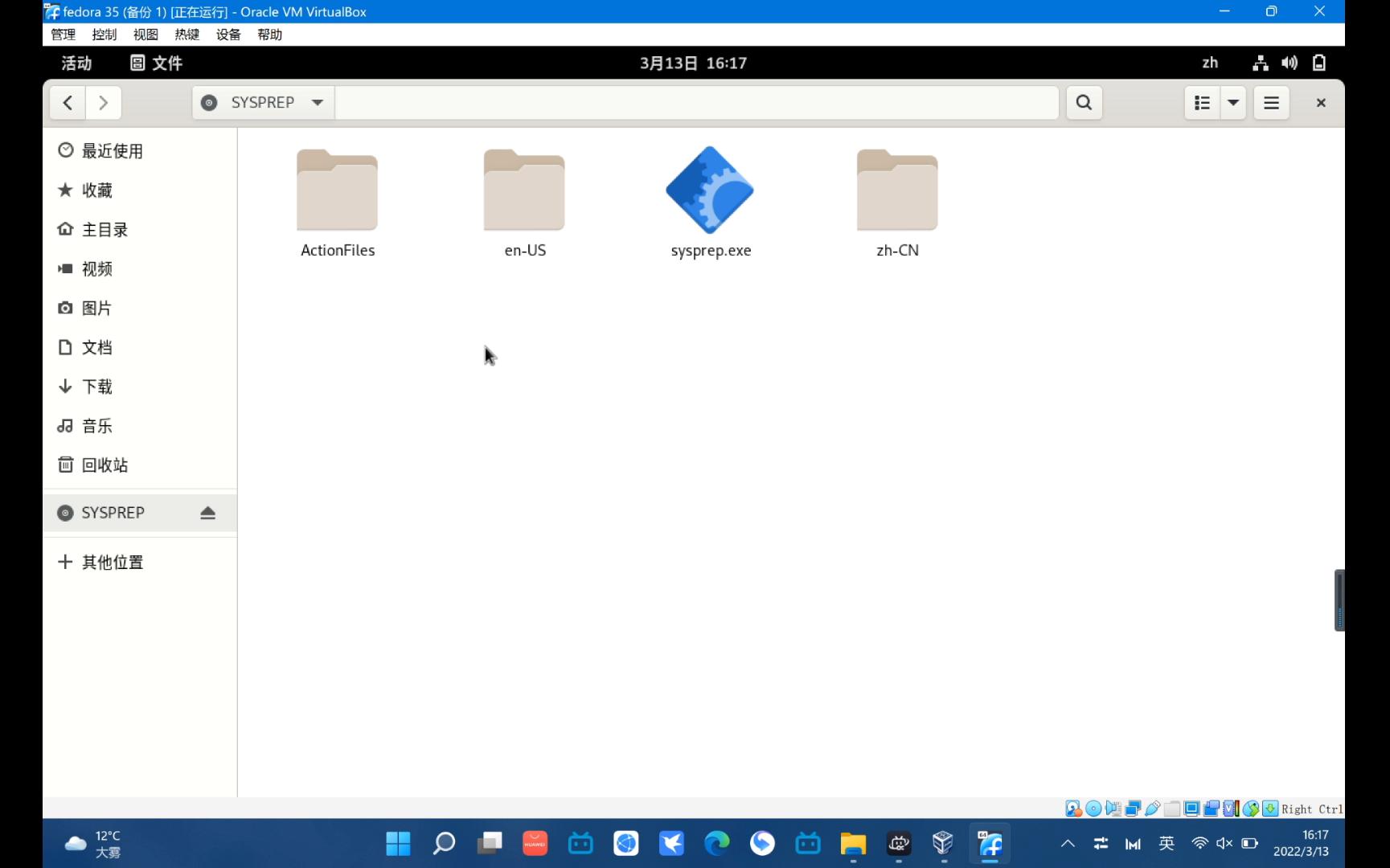Go forward with the right arrow button
The height and width of the screenshot is (868, 1390).
104,102
